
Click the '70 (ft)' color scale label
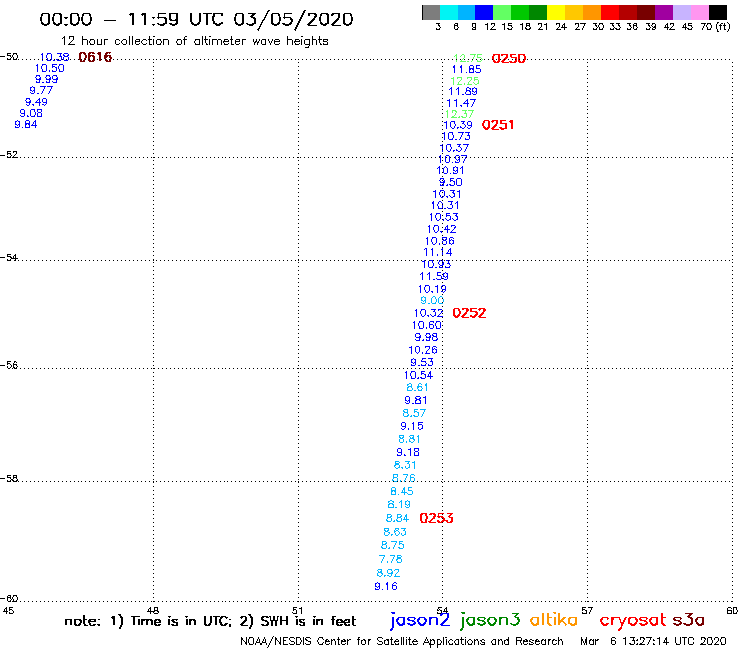tap(715, 27)
